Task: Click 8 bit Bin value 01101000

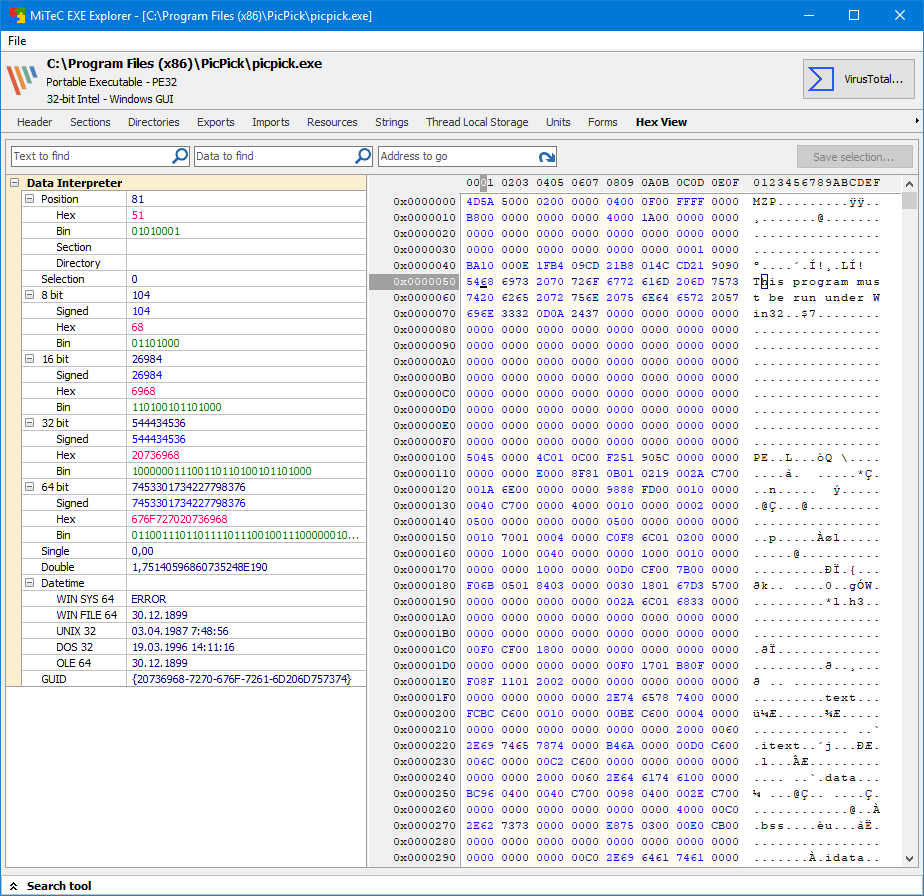Action: (x=156, y=343)
